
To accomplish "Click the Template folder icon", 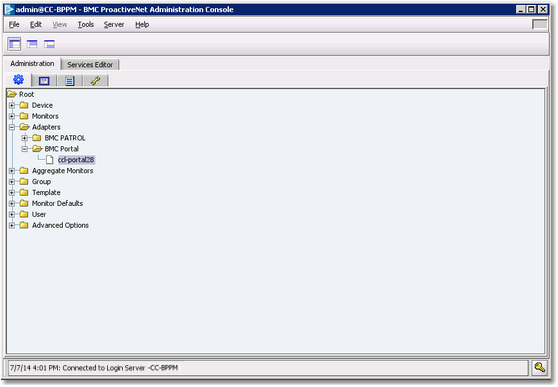I will pos(24,192).
